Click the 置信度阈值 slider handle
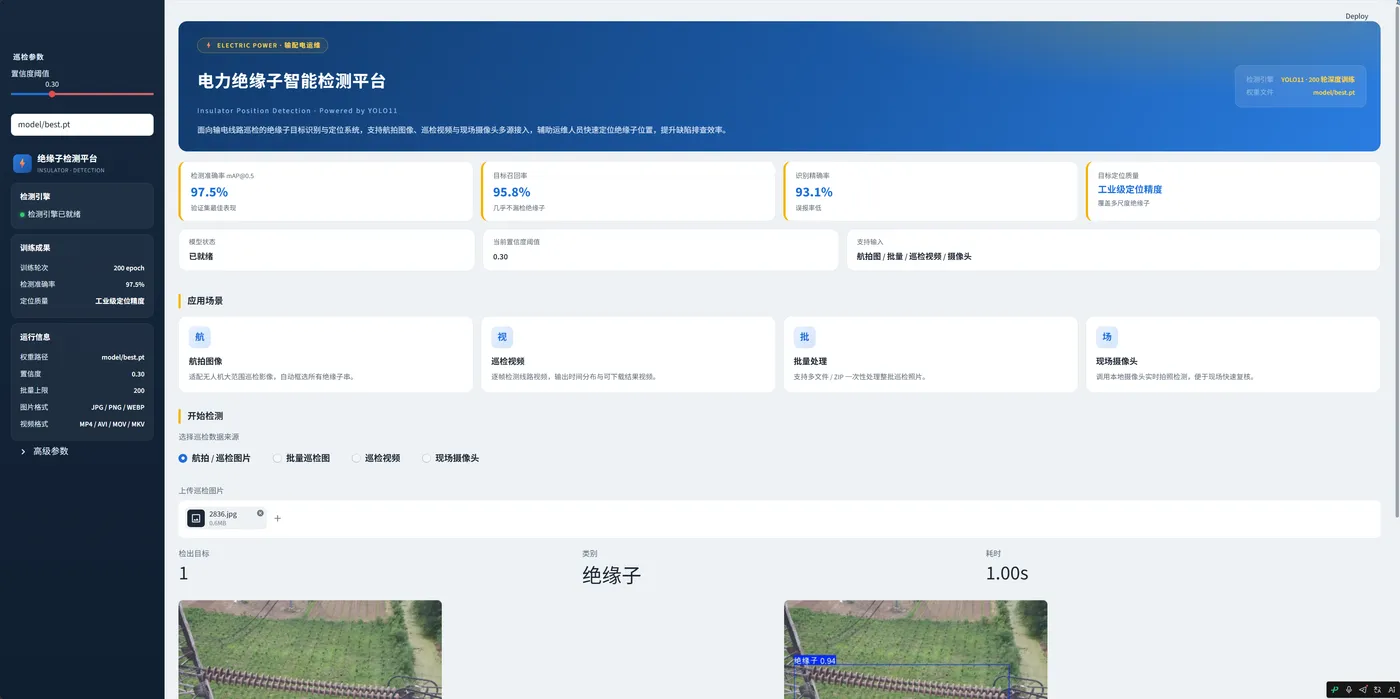The image size is (1400, 699). [52, 94]
